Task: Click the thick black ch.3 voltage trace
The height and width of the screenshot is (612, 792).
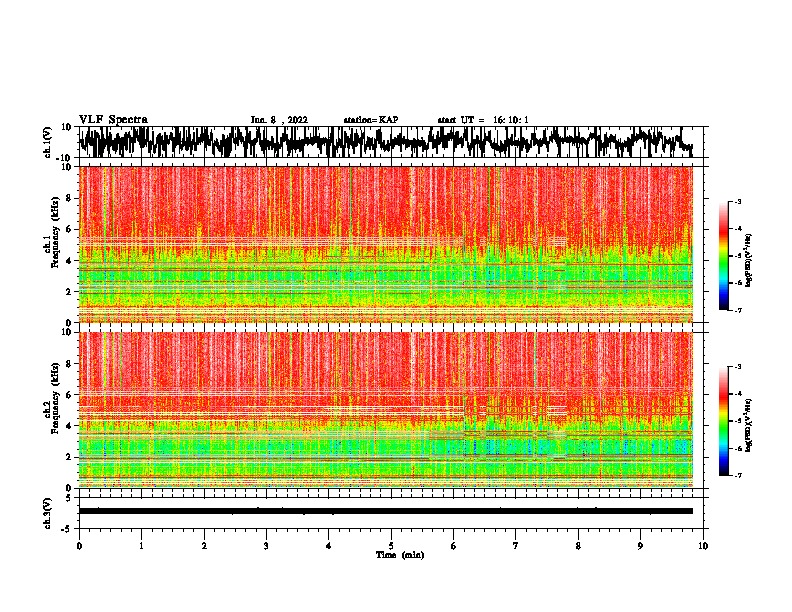Action: tap(386, 511)
